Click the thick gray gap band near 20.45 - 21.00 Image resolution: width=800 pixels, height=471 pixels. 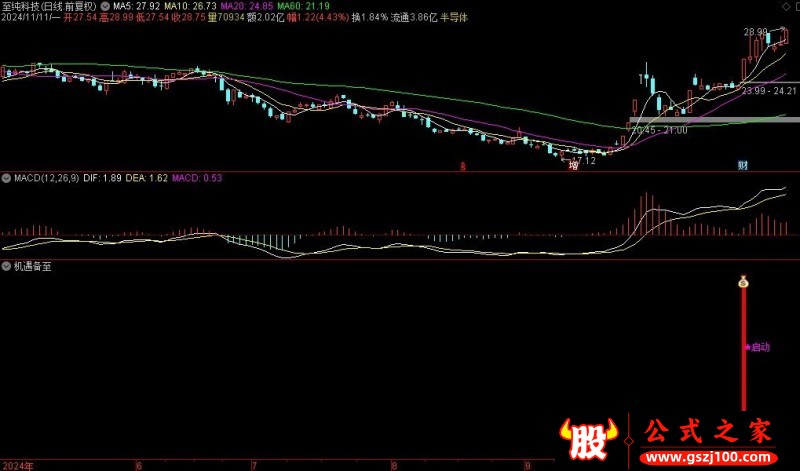(x=714, y=121)
